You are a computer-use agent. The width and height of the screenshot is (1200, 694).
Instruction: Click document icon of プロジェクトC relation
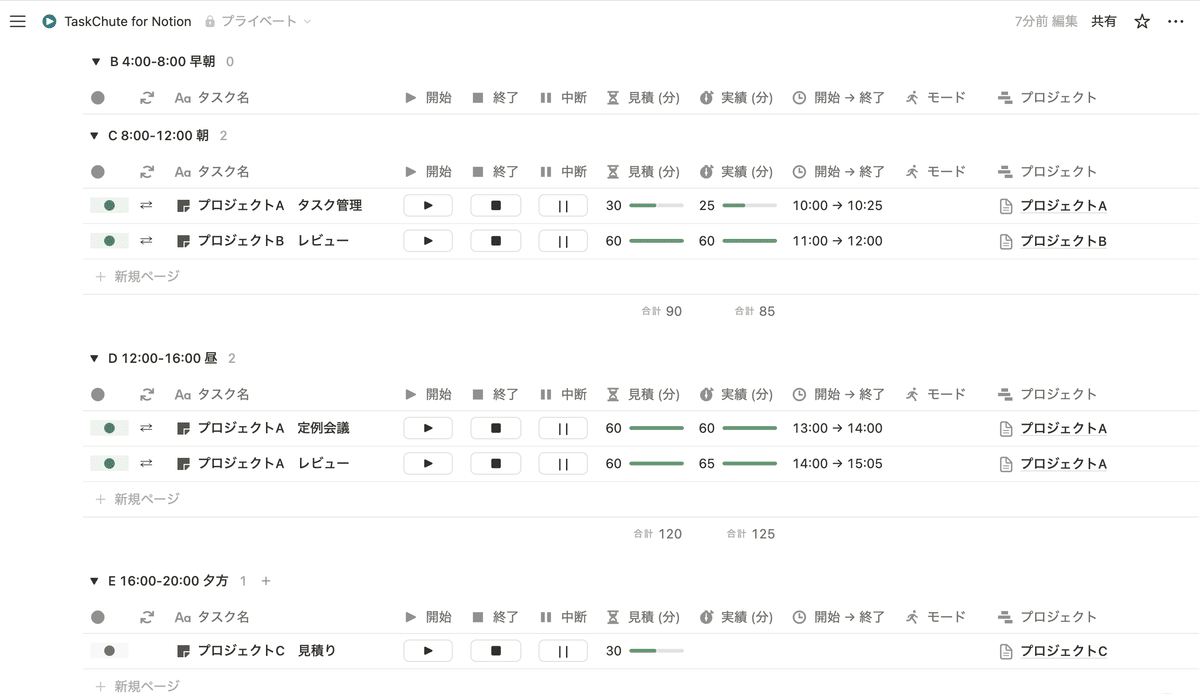pyautogui.click(x=1007, y=652)
